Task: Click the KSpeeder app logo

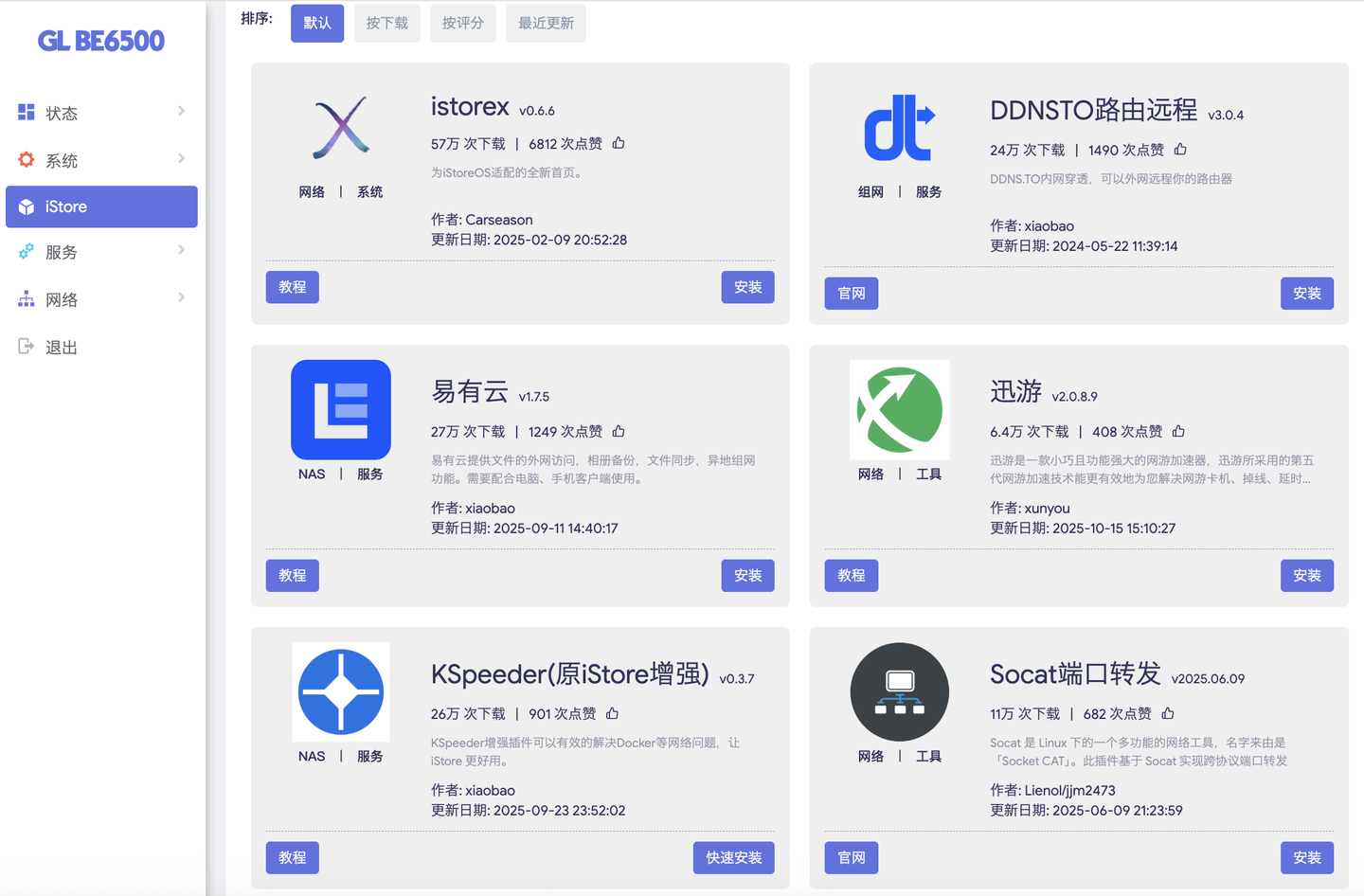Action: [341, 691]
